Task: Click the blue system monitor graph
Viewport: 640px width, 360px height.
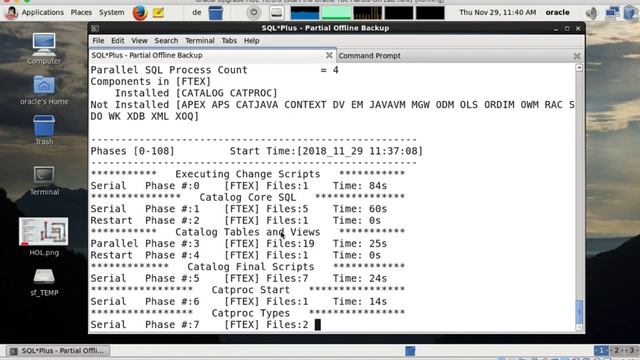Action: [x=305, y=13]
